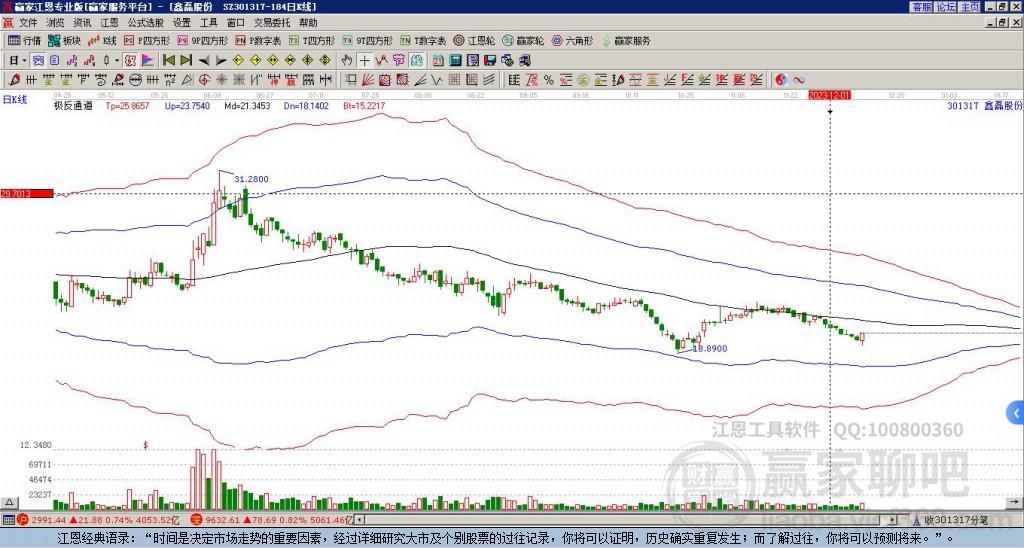Click the circle with horizontal lines icon
The height and width of the screenshot is (548, 1024).
point(135,80)
